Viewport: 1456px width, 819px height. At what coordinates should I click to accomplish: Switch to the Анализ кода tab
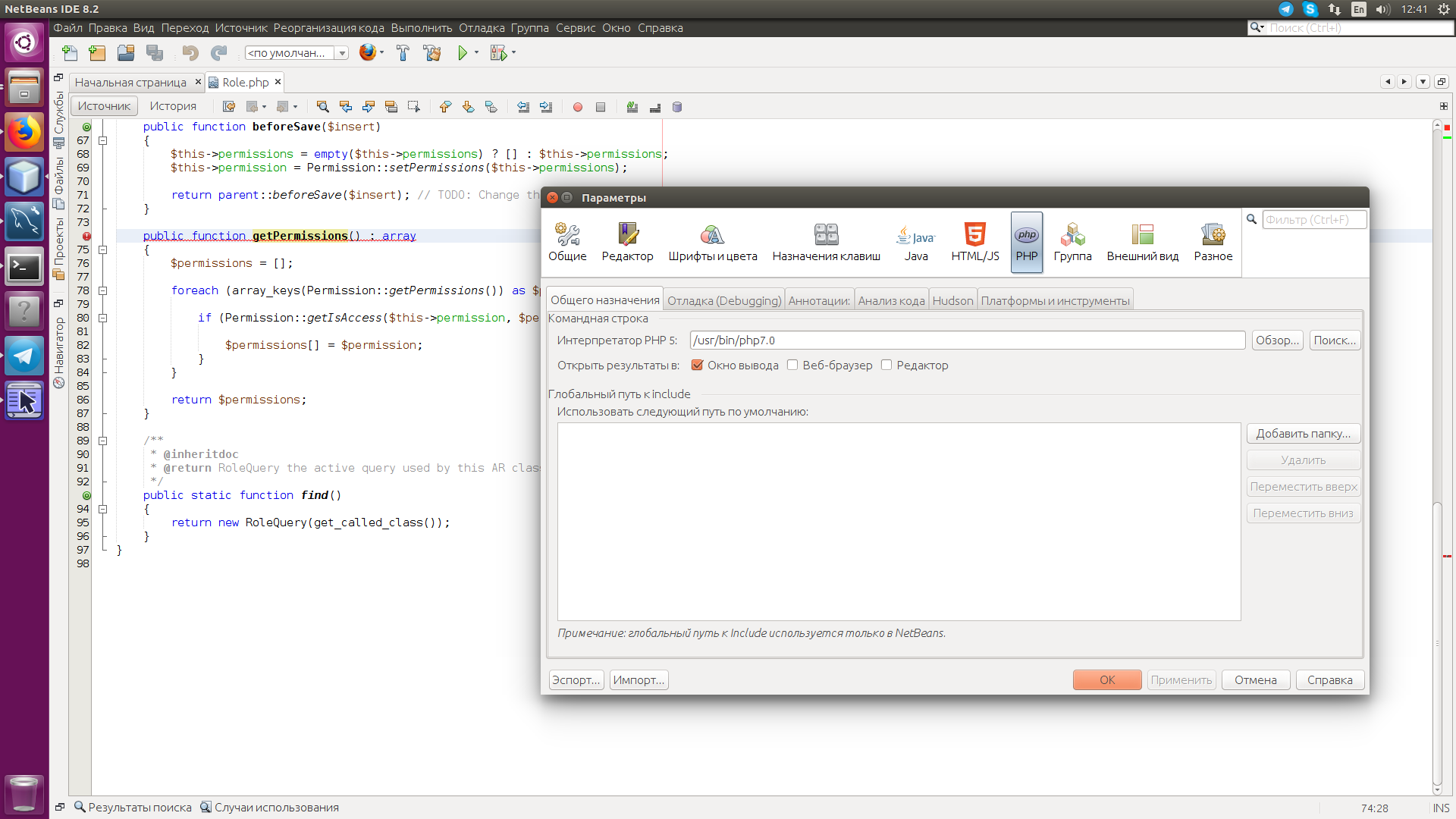pos(891,300)
